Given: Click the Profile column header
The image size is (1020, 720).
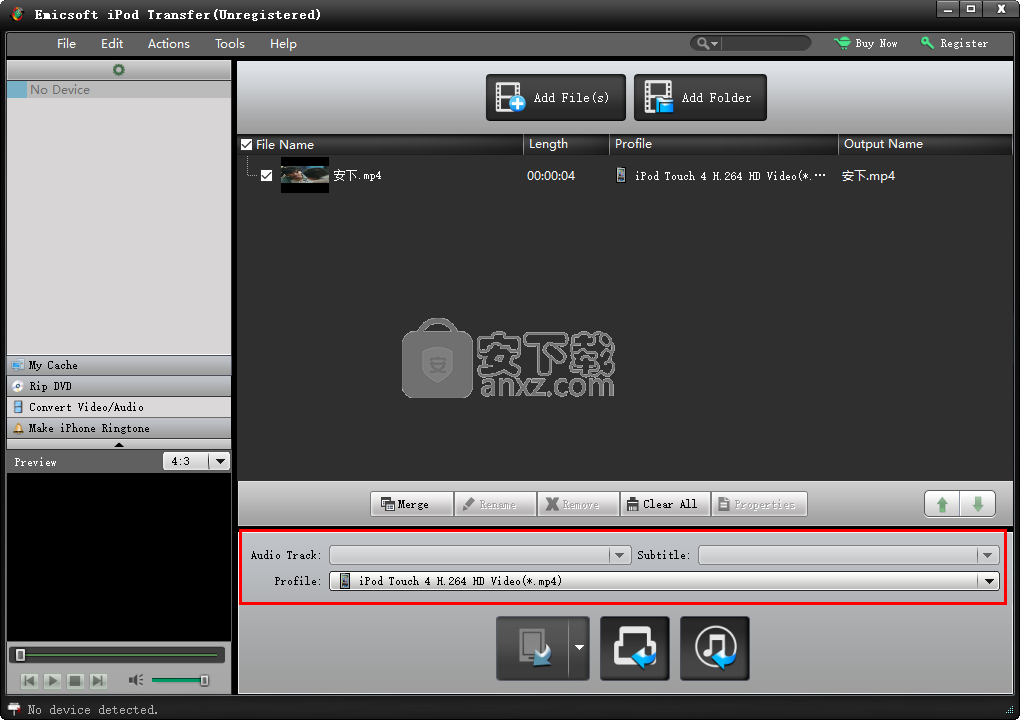Looking at the screenshot, I should tap(723, 144).
